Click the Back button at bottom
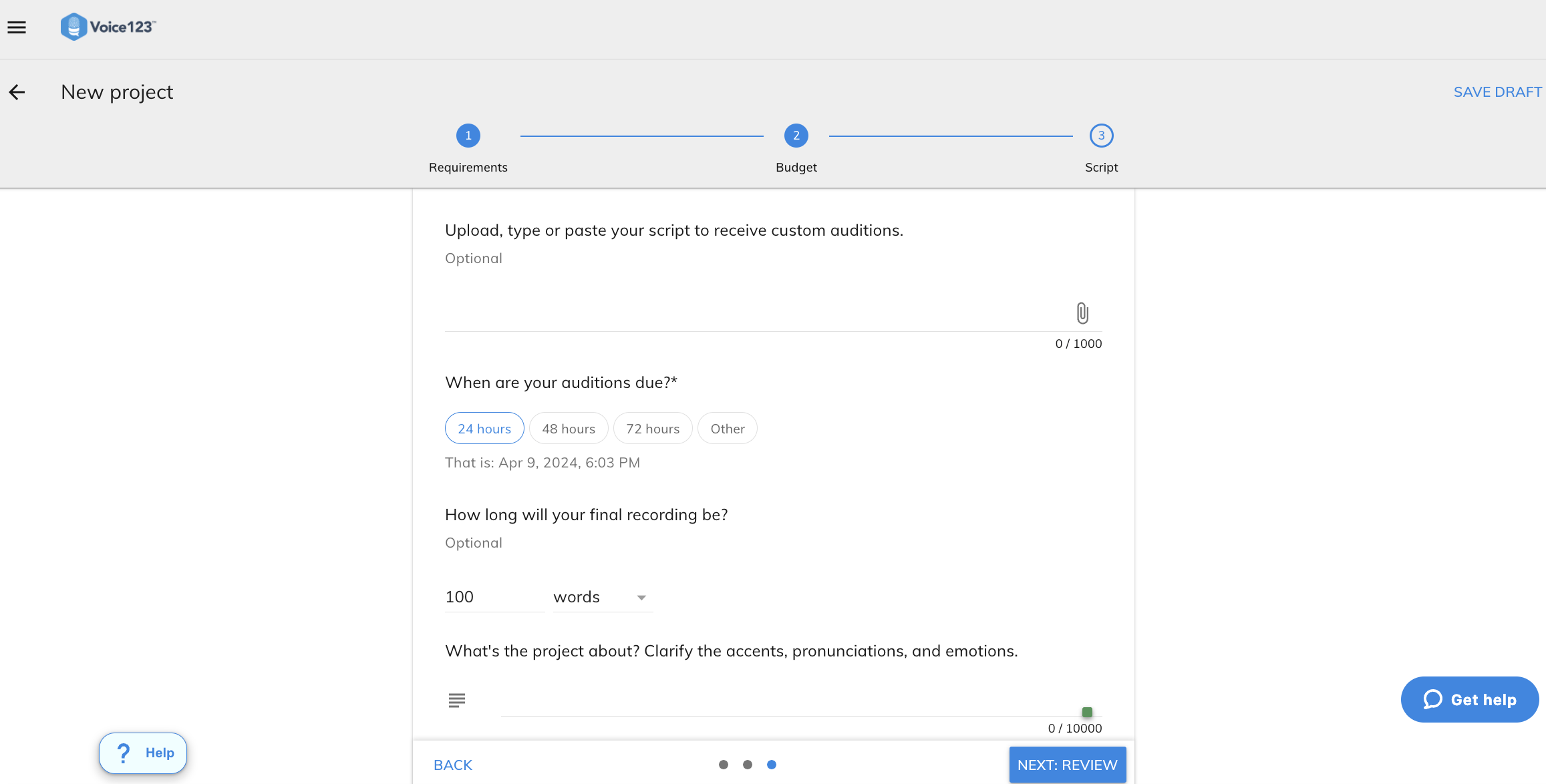Screen dimensions: 1546x784 [x=453, y=765]
